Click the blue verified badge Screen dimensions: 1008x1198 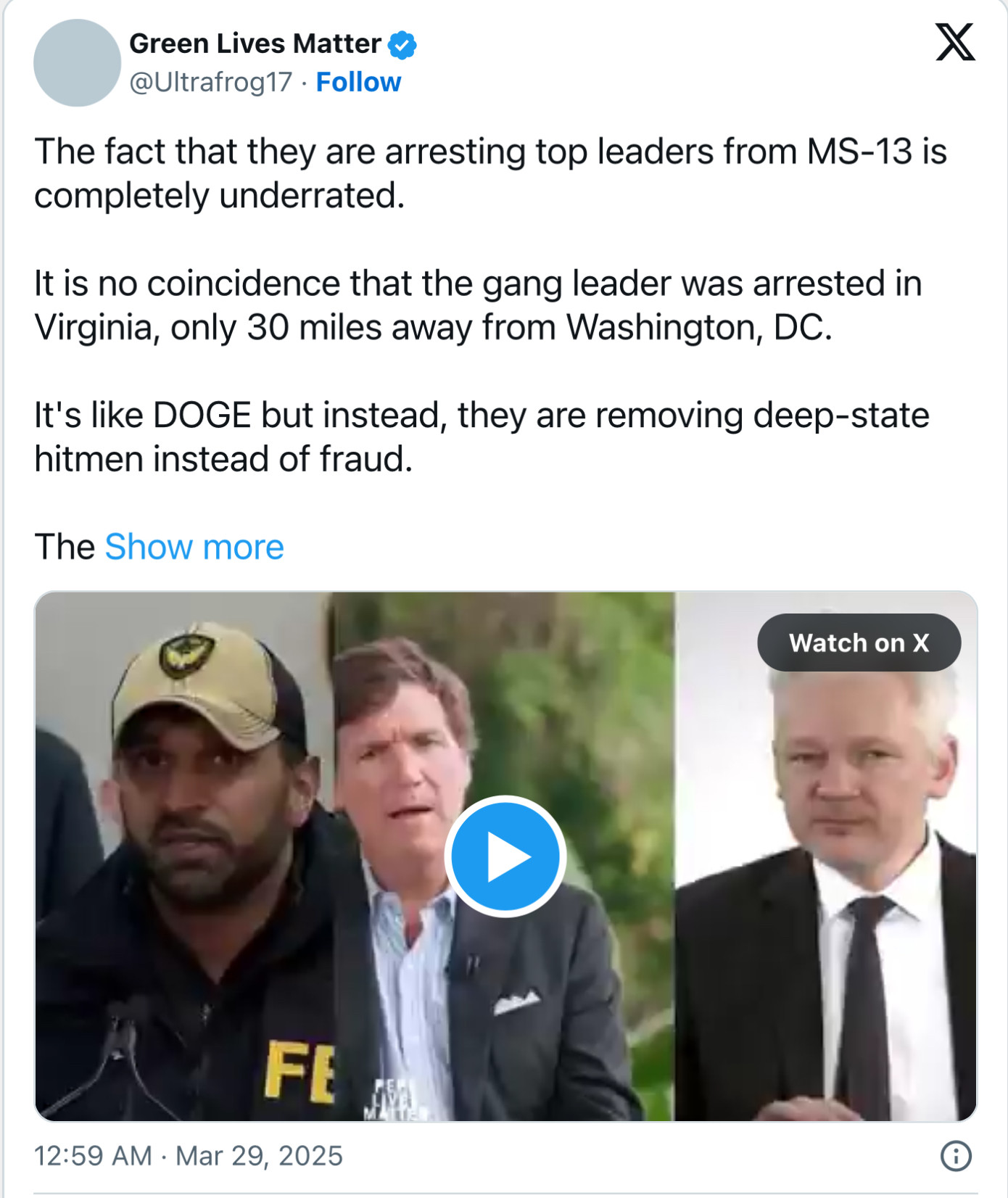tap(402, 45)
